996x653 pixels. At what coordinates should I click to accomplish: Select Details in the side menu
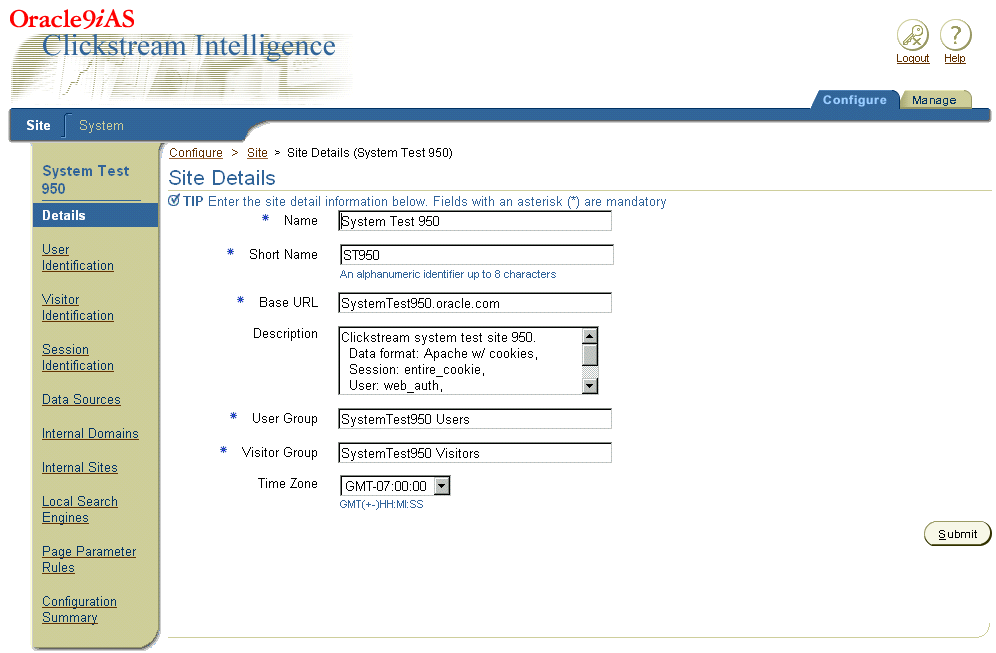click(95, 215)
